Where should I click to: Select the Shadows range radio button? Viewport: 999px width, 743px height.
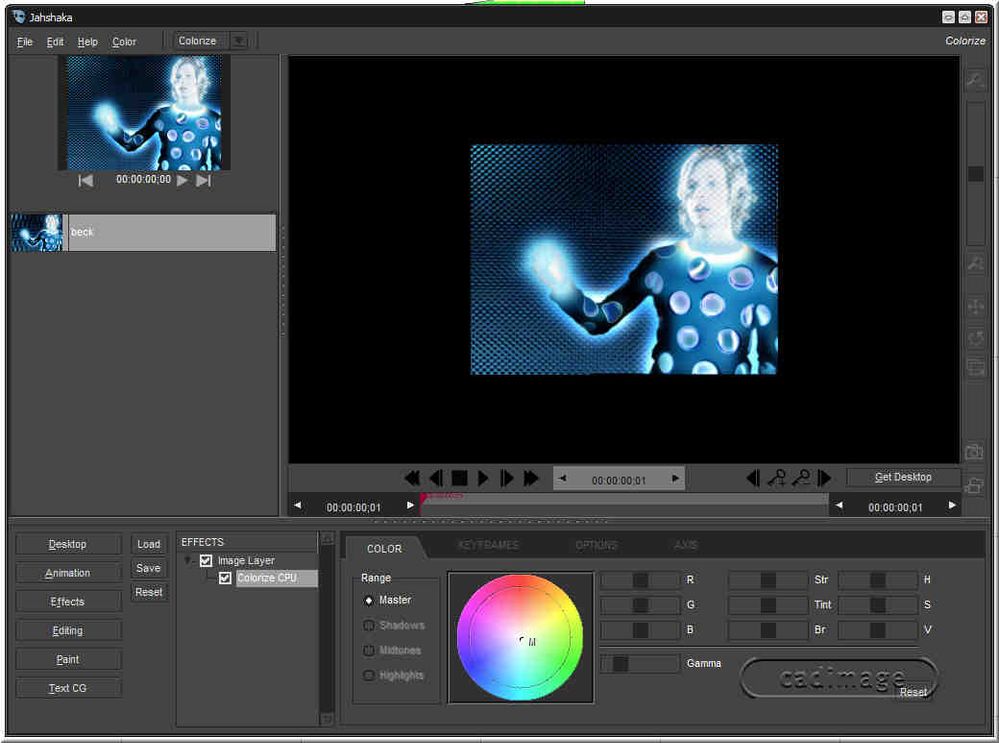tap(368, 625)
